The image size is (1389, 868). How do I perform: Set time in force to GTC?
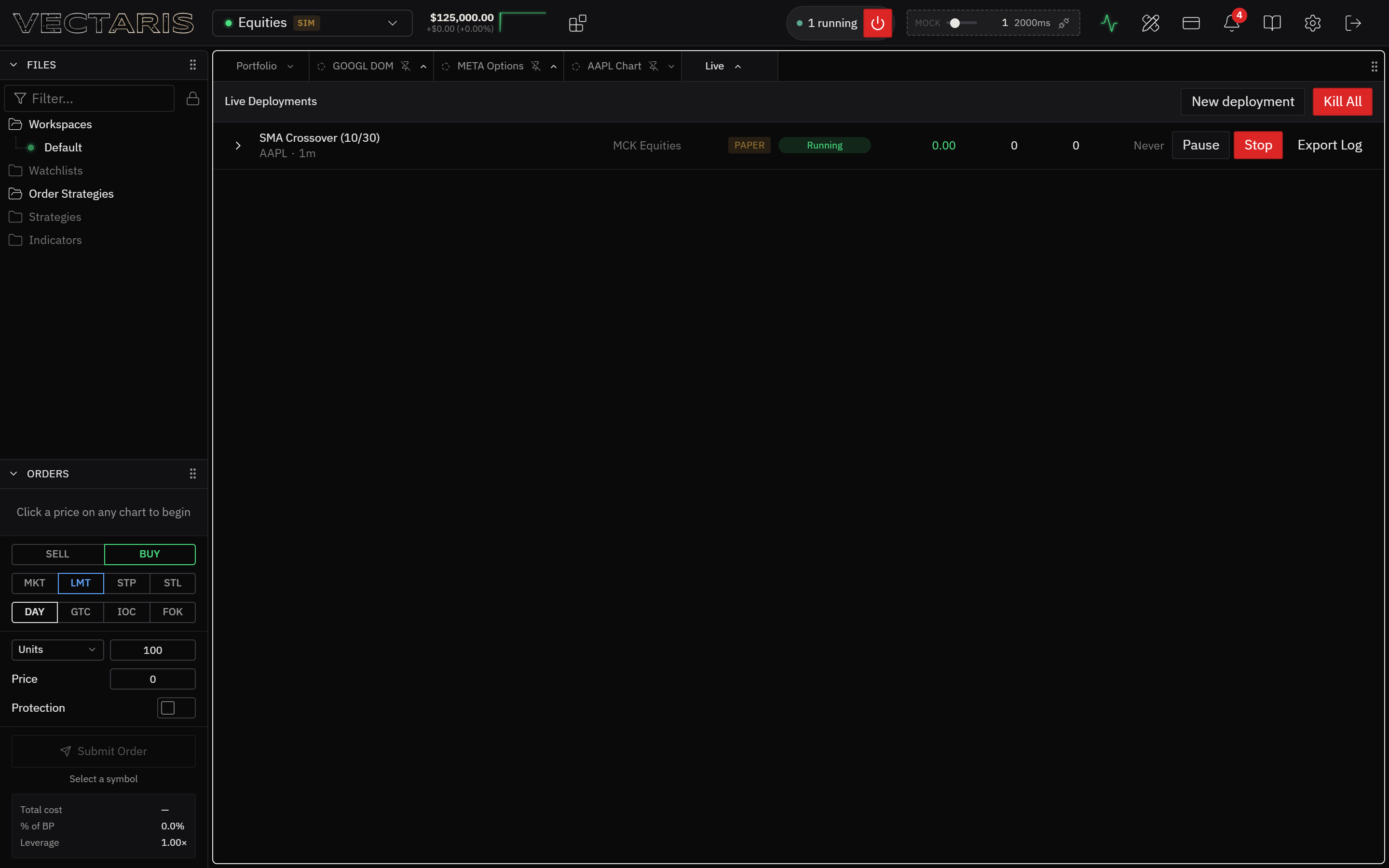pyautogui.click(x=81, y=612)
